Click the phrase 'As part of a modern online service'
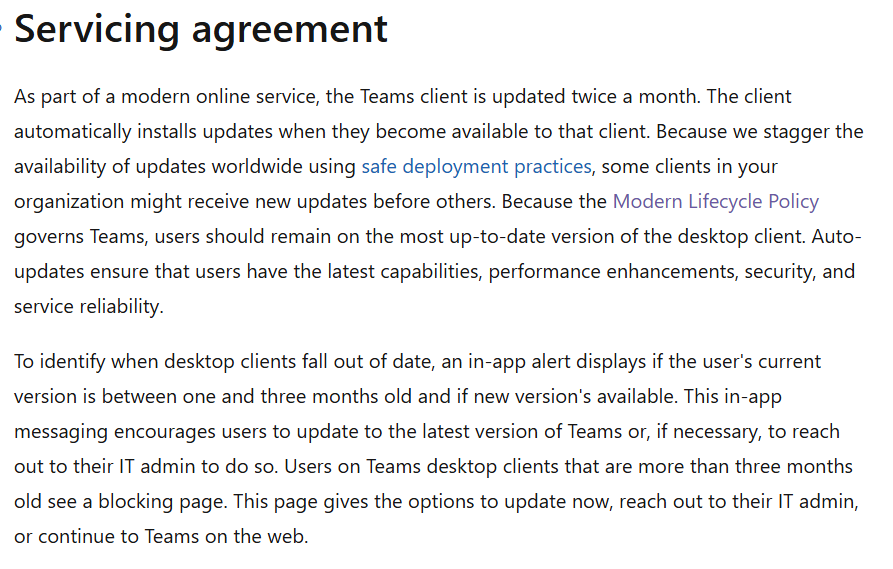The width and height of the screenshot is (893, 569). point(165,97)
